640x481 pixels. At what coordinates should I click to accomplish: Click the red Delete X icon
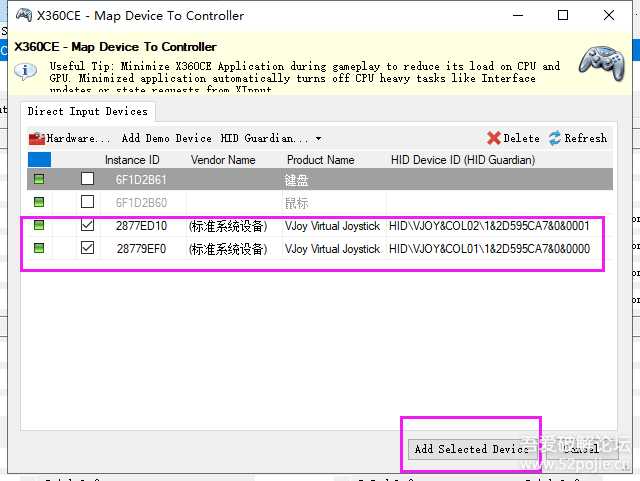click(494, 138)
